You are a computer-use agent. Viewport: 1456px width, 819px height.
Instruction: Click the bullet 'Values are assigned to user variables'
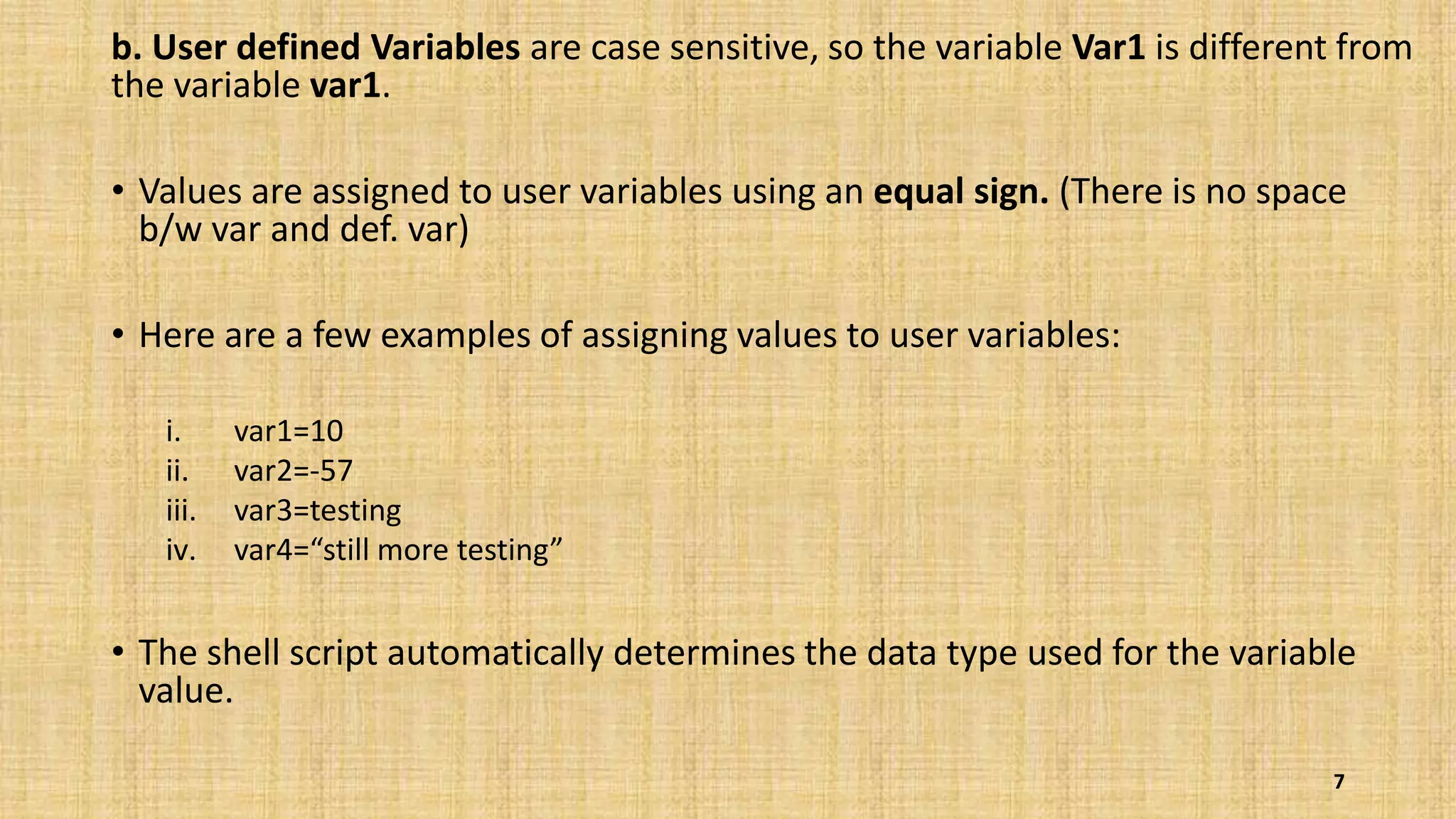tap(742, 210)
